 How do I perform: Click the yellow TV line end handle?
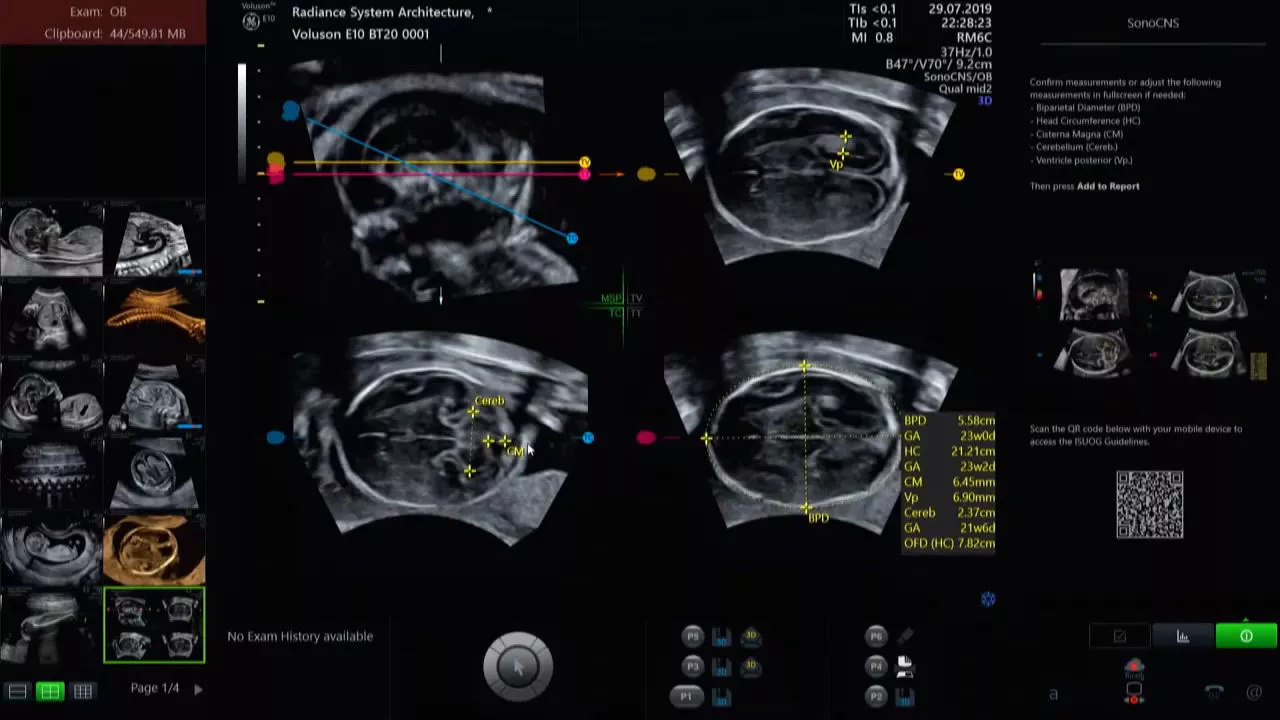[x=585, y=162]
